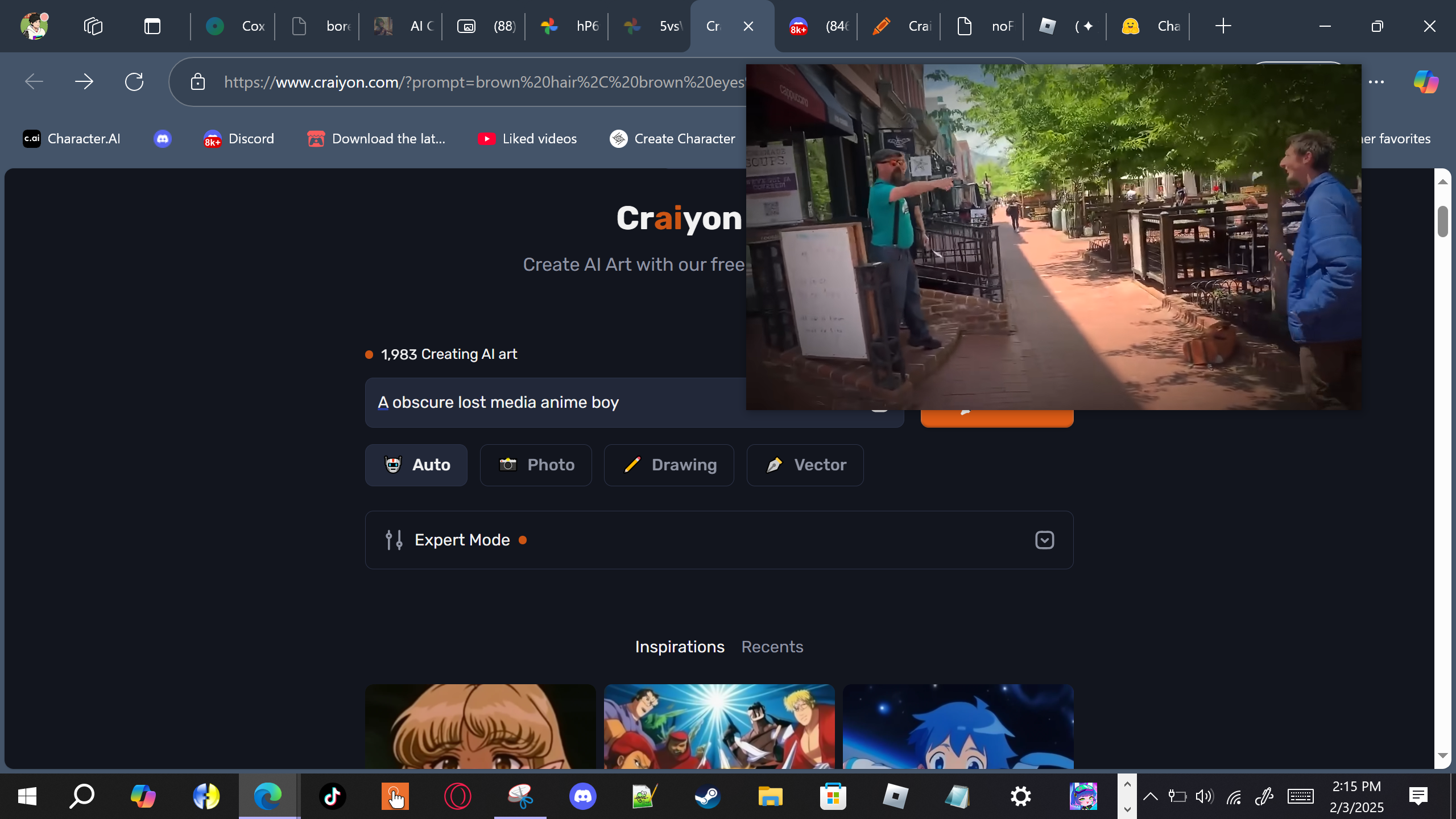Open the touch keyboard tray icon
The height and width of the screenshot is (819, 1456).
[x=1300, y=796]
